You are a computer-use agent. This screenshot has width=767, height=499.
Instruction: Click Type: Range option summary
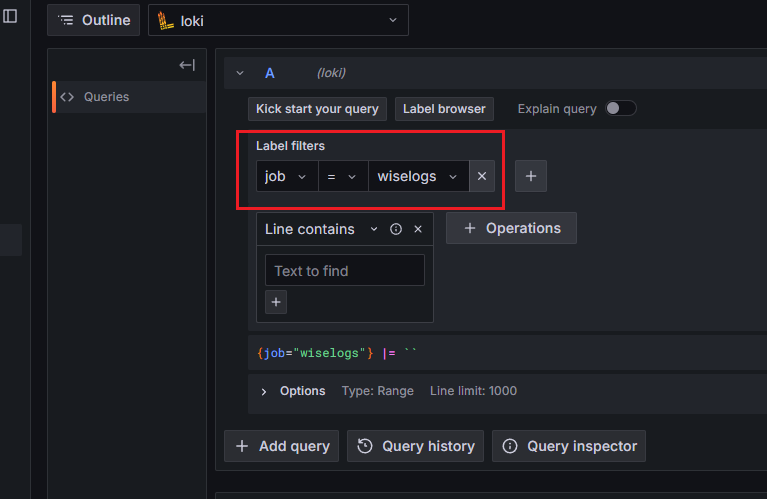[x=378, y=391]
